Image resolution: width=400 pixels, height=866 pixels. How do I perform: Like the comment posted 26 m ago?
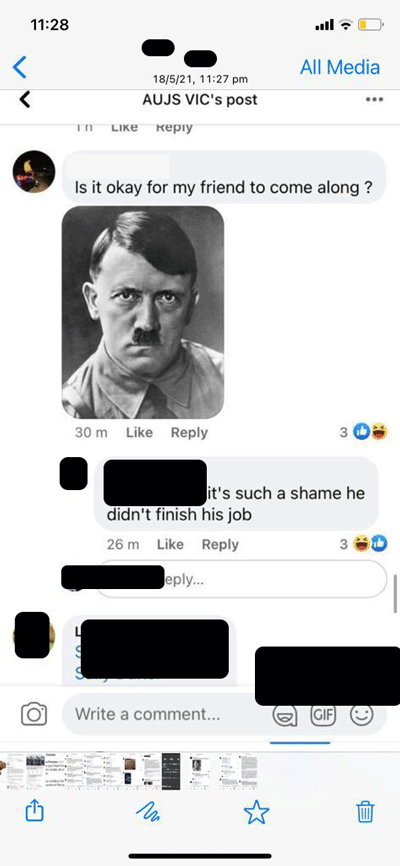coord(170,544)
